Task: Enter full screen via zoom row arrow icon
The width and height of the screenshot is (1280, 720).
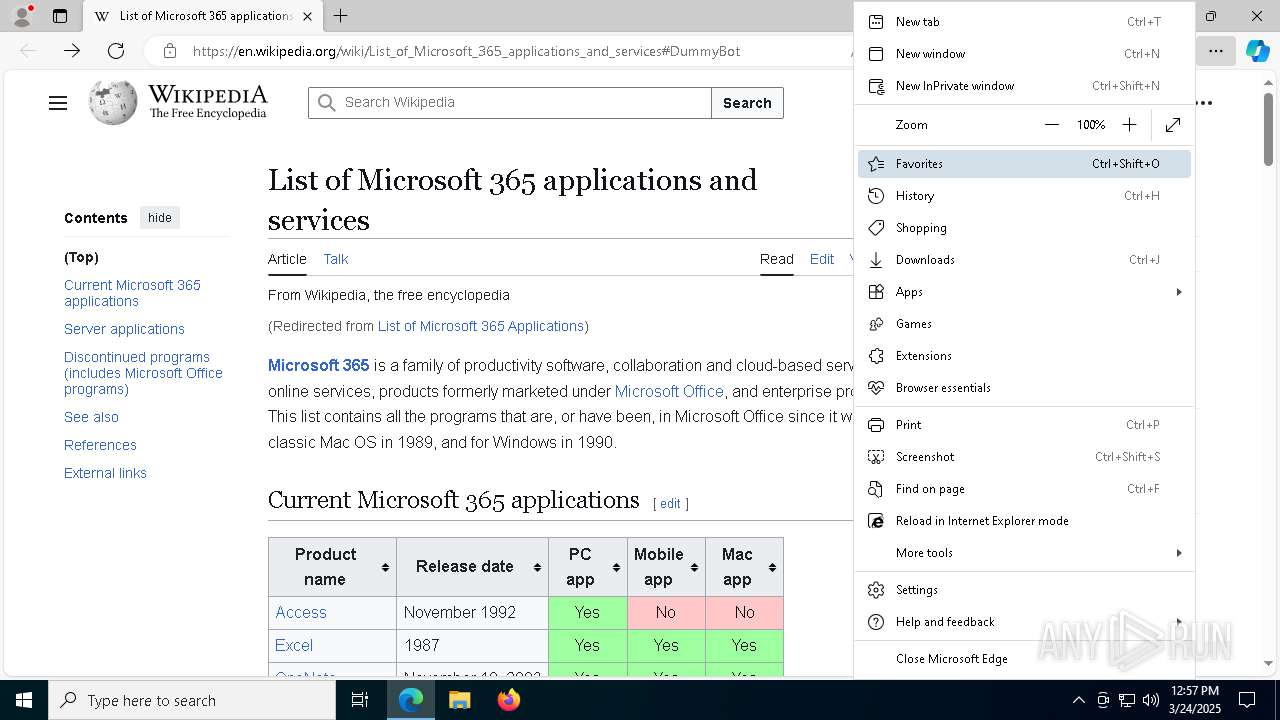Action: click(1173, 125)
